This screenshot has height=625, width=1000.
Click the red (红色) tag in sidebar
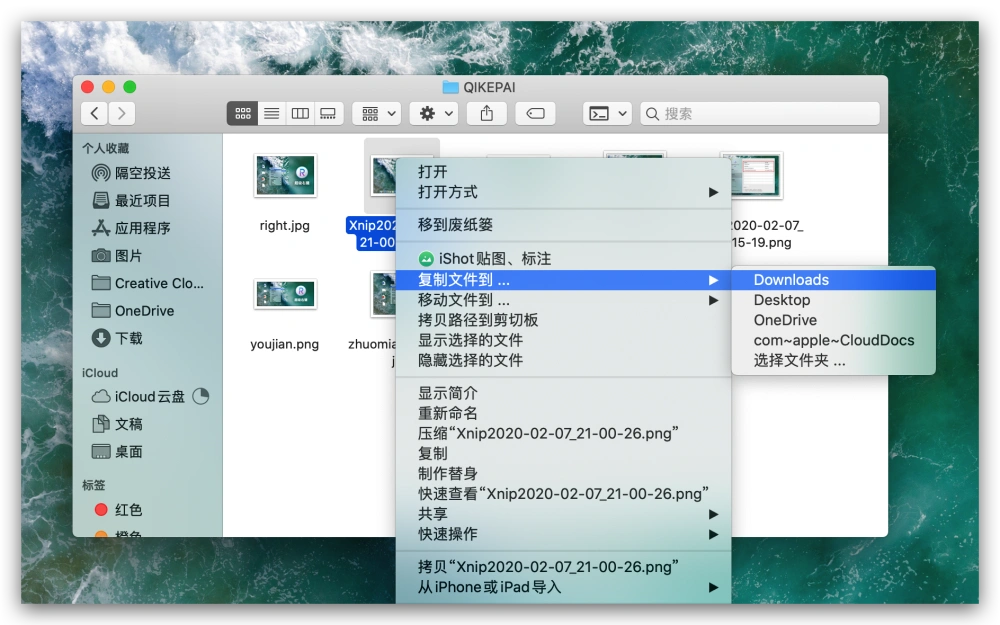(128, 510)
